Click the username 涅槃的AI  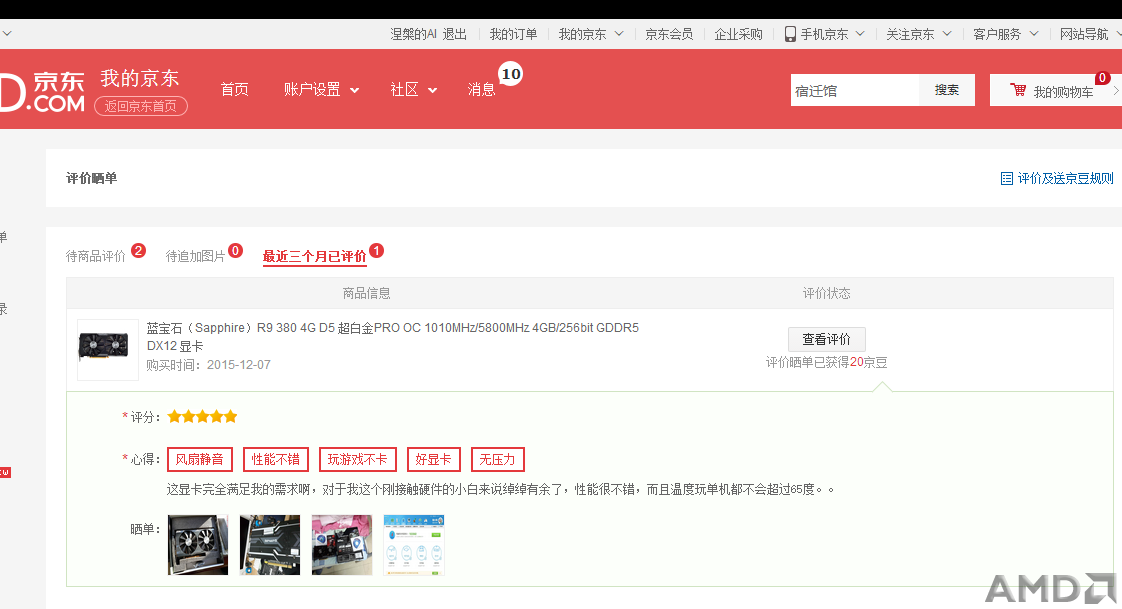(413, 34)
